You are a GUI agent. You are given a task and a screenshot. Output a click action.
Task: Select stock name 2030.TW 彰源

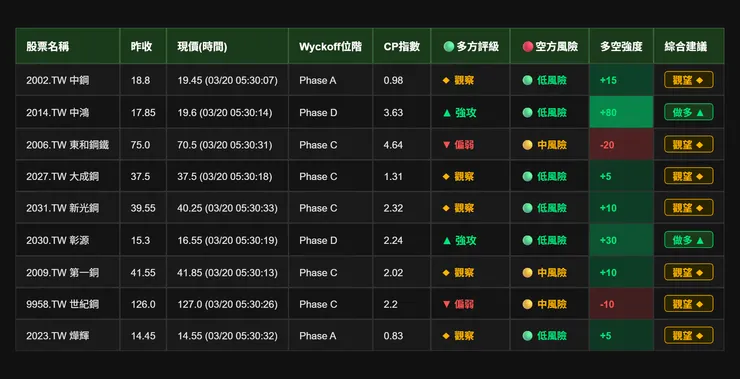pyautogui.click(x=58, y=240)
